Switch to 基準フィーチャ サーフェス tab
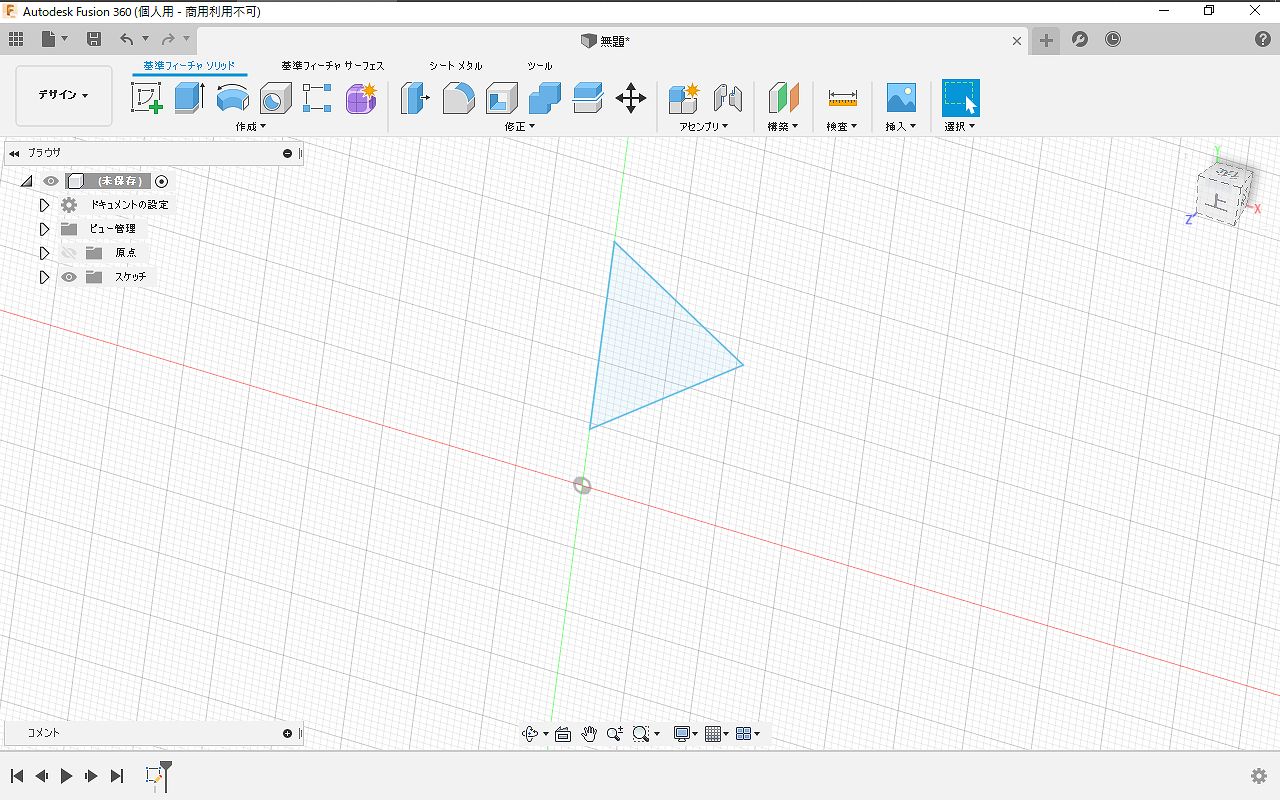The height and width of the screenshot is (800, 1280). point(333,66)
